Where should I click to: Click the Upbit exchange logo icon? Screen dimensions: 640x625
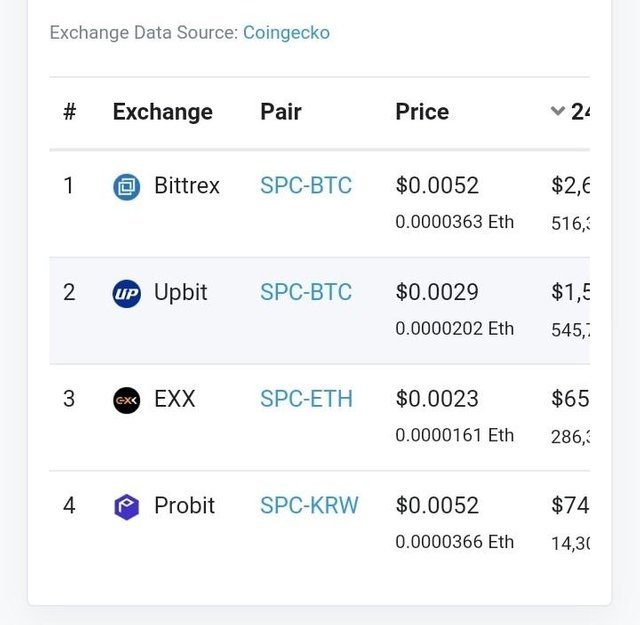(x=127, y=293)
